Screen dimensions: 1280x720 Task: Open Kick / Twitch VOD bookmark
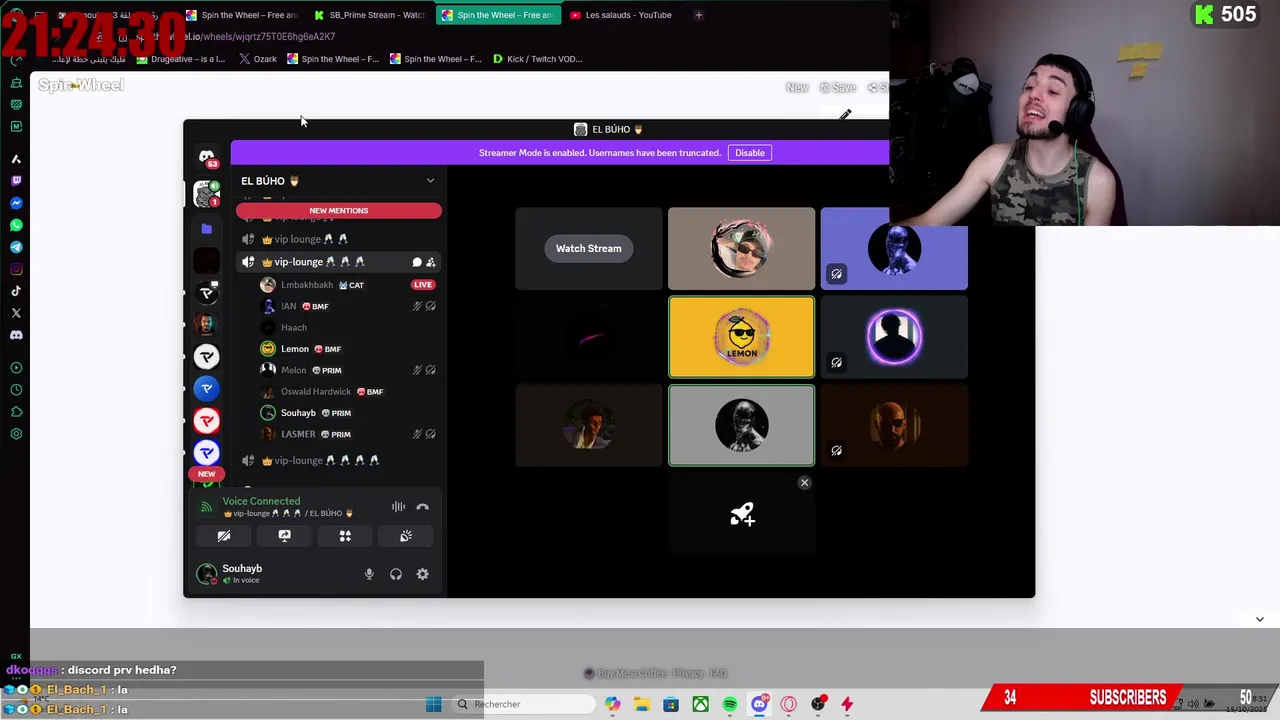pos(537,59)
